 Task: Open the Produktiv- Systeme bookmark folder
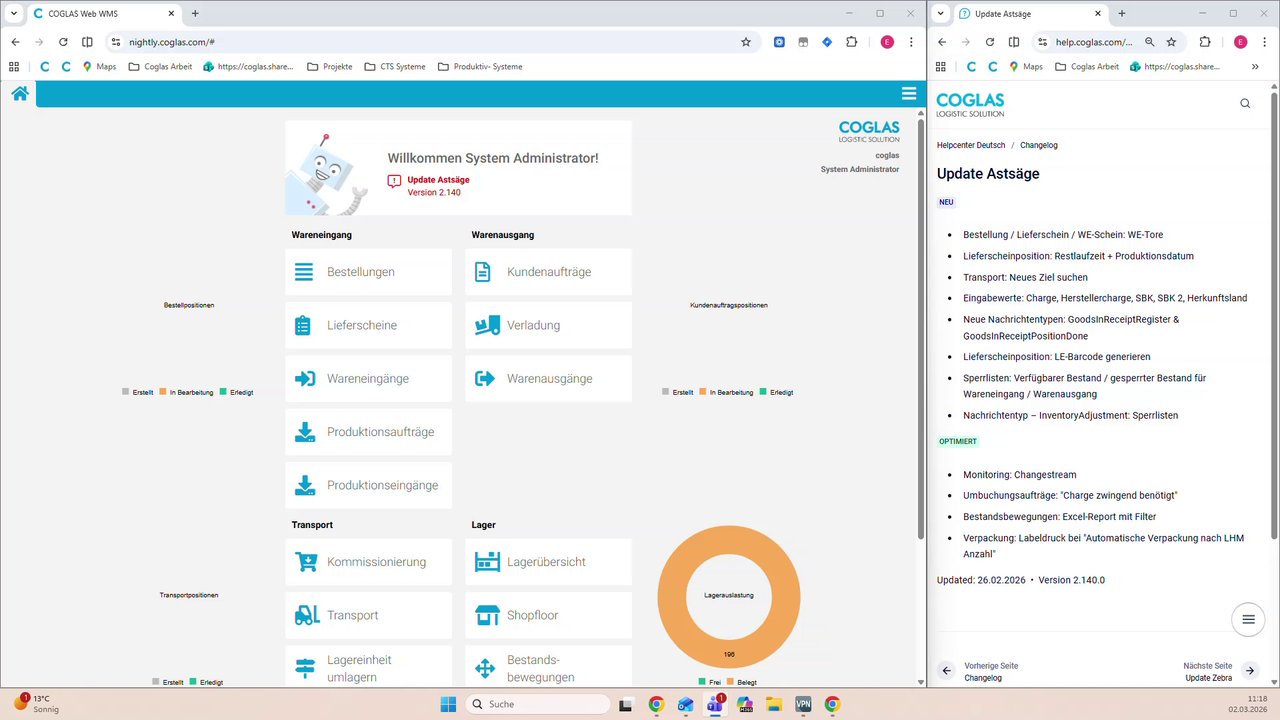point(479,67)
